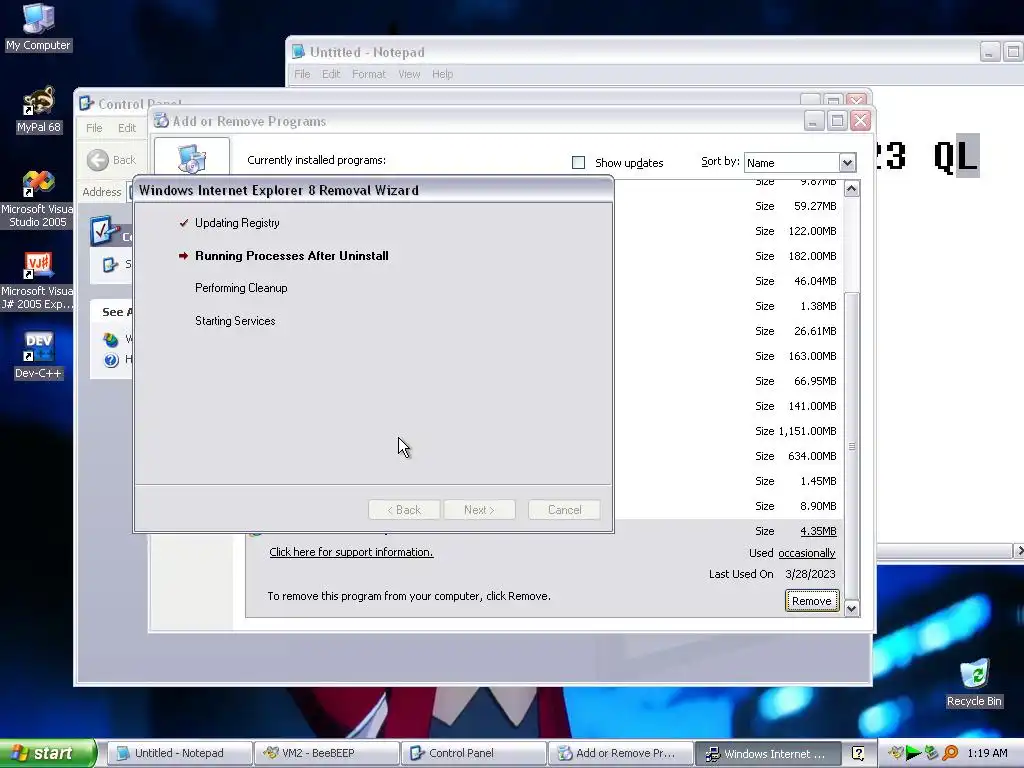Click the 4.35MB size value

(x=818, y=531)
